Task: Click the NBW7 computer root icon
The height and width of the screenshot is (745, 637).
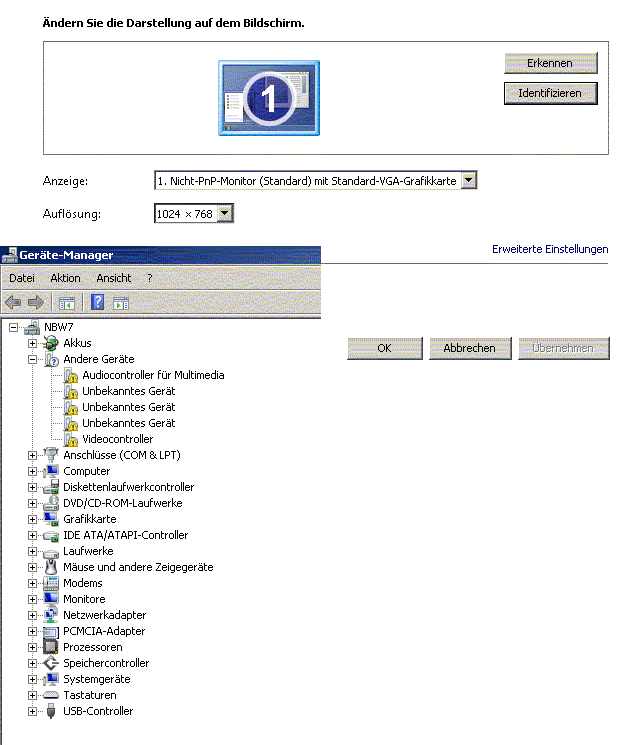Action: click(32, 327)
